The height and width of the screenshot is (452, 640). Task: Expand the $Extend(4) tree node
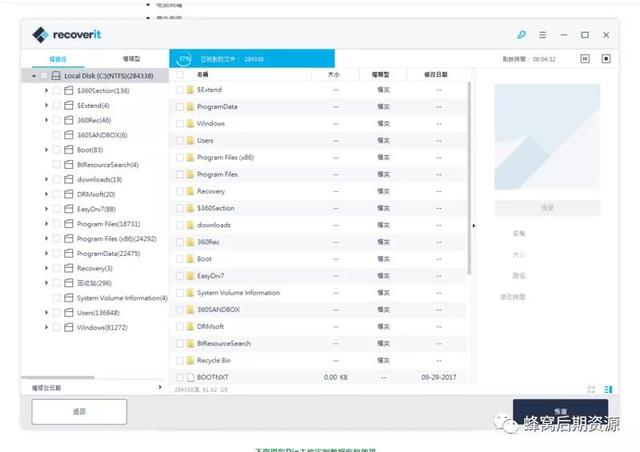[x=46, y=105]
